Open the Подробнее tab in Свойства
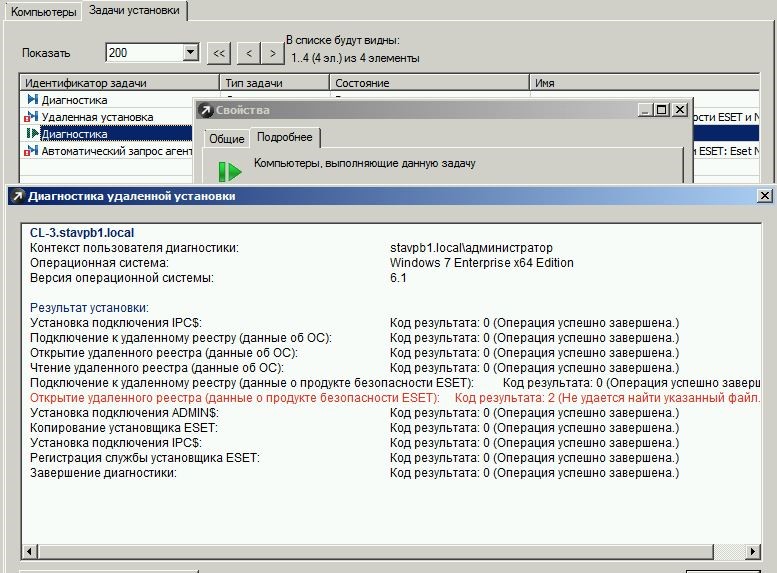The image size is (777, 573). click(284, 137)
